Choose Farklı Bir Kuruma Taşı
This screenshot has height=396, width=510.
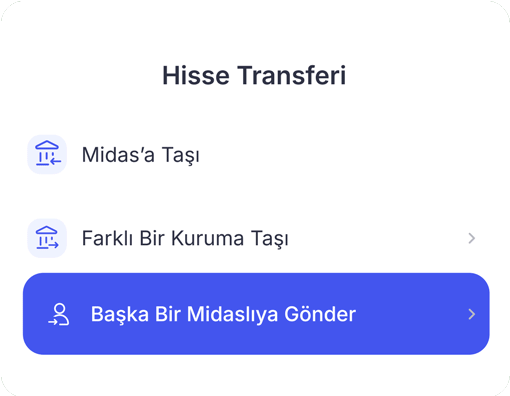[255, 238]
